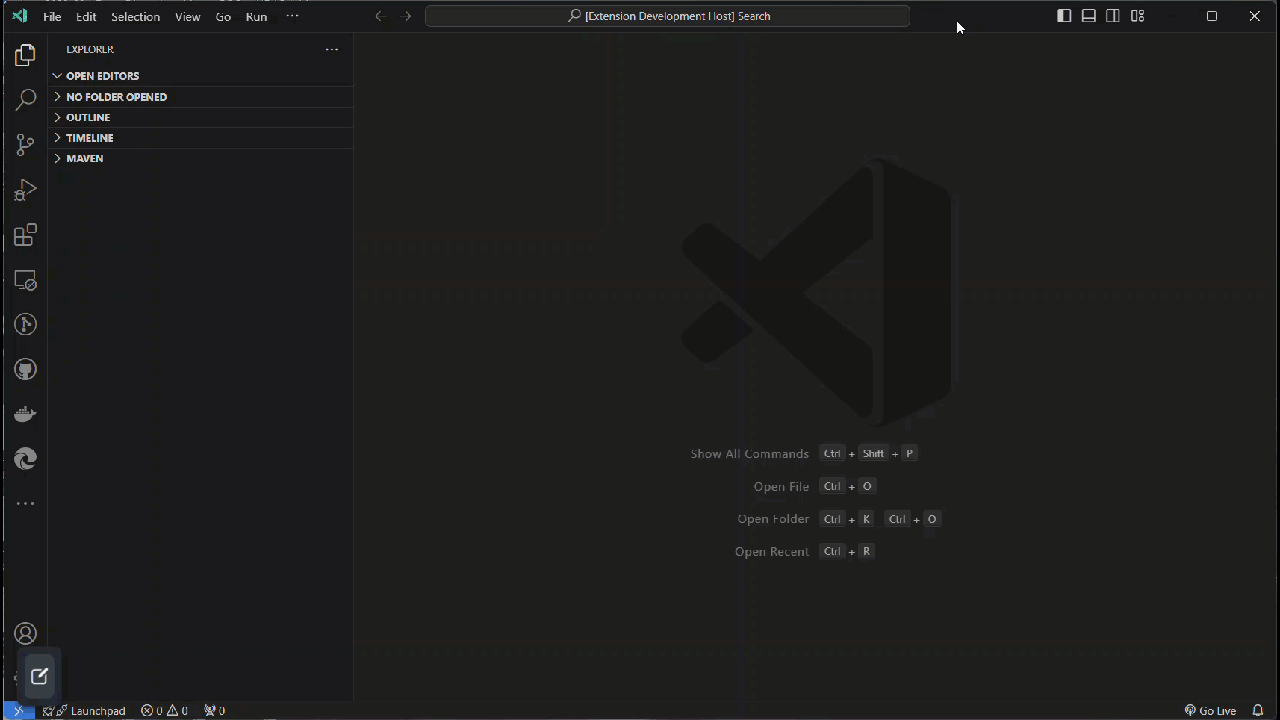1280x720 pixels.
Task: Open the Explorer view in activity bar
Action: [x=25, y=56]
